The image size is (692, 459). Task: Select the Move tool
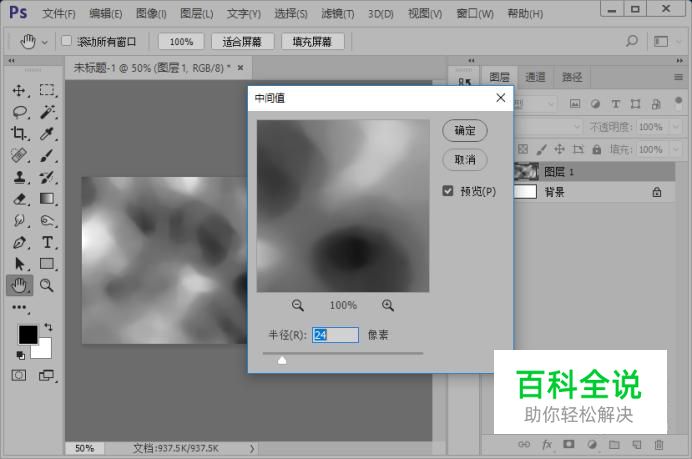(x=19, y=90)
